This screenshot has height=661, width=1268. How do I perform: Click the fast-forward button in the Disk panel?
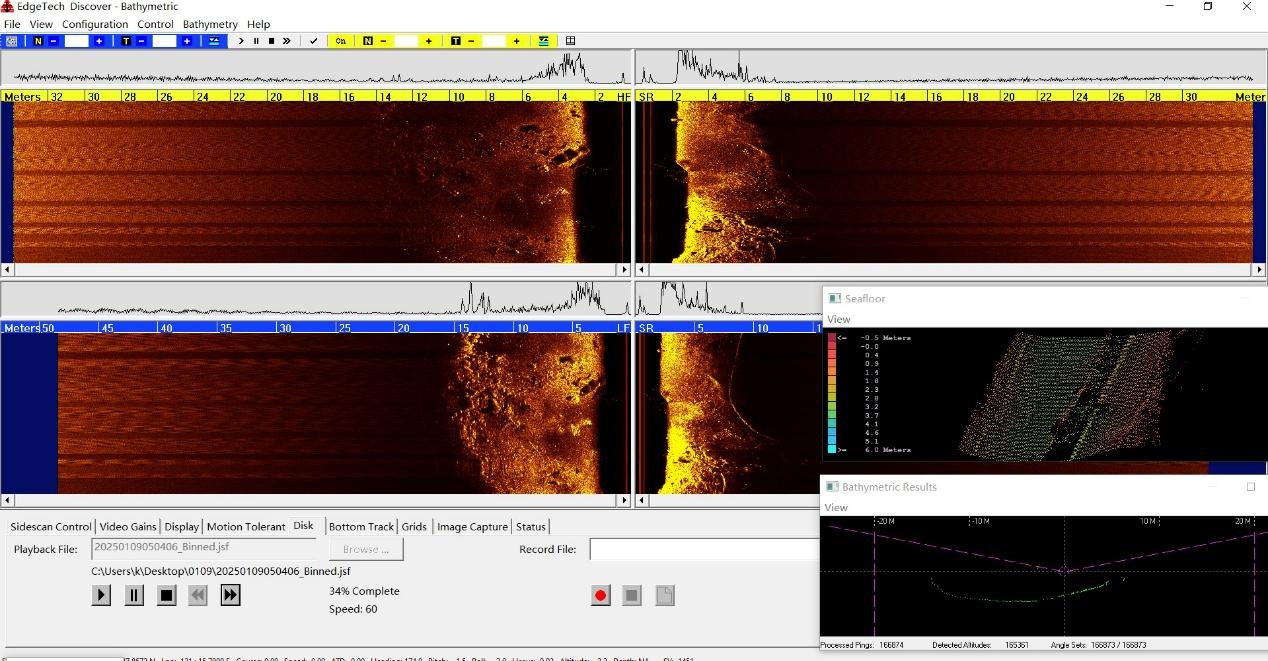click(230, 595)
